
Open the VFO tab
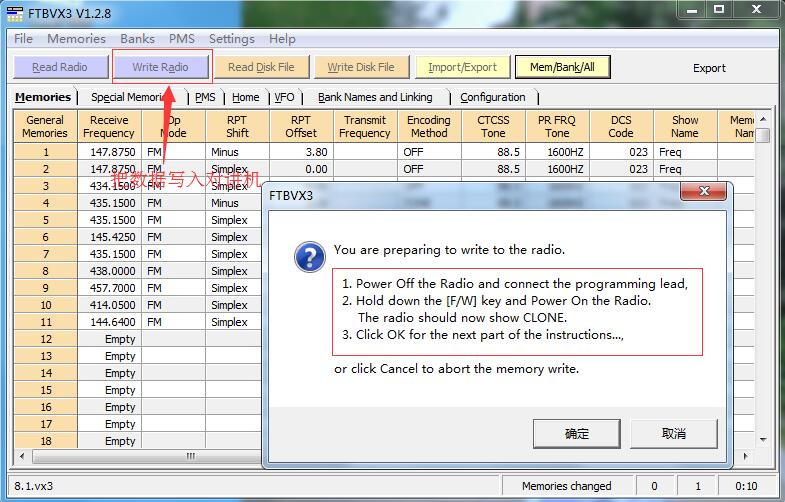pyautogui.click(x=284, y=97)
